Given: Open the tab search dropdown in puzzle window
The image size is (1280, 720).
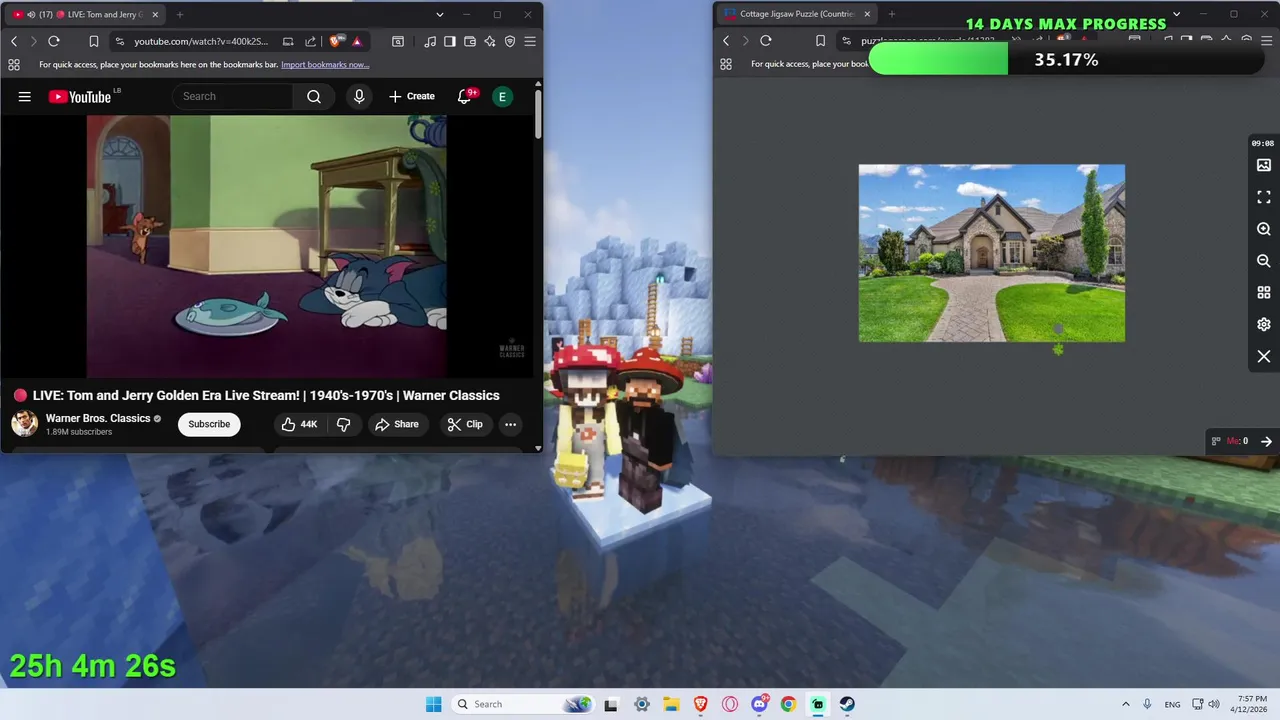Looking at the screenshot, I should (1176, 15).
